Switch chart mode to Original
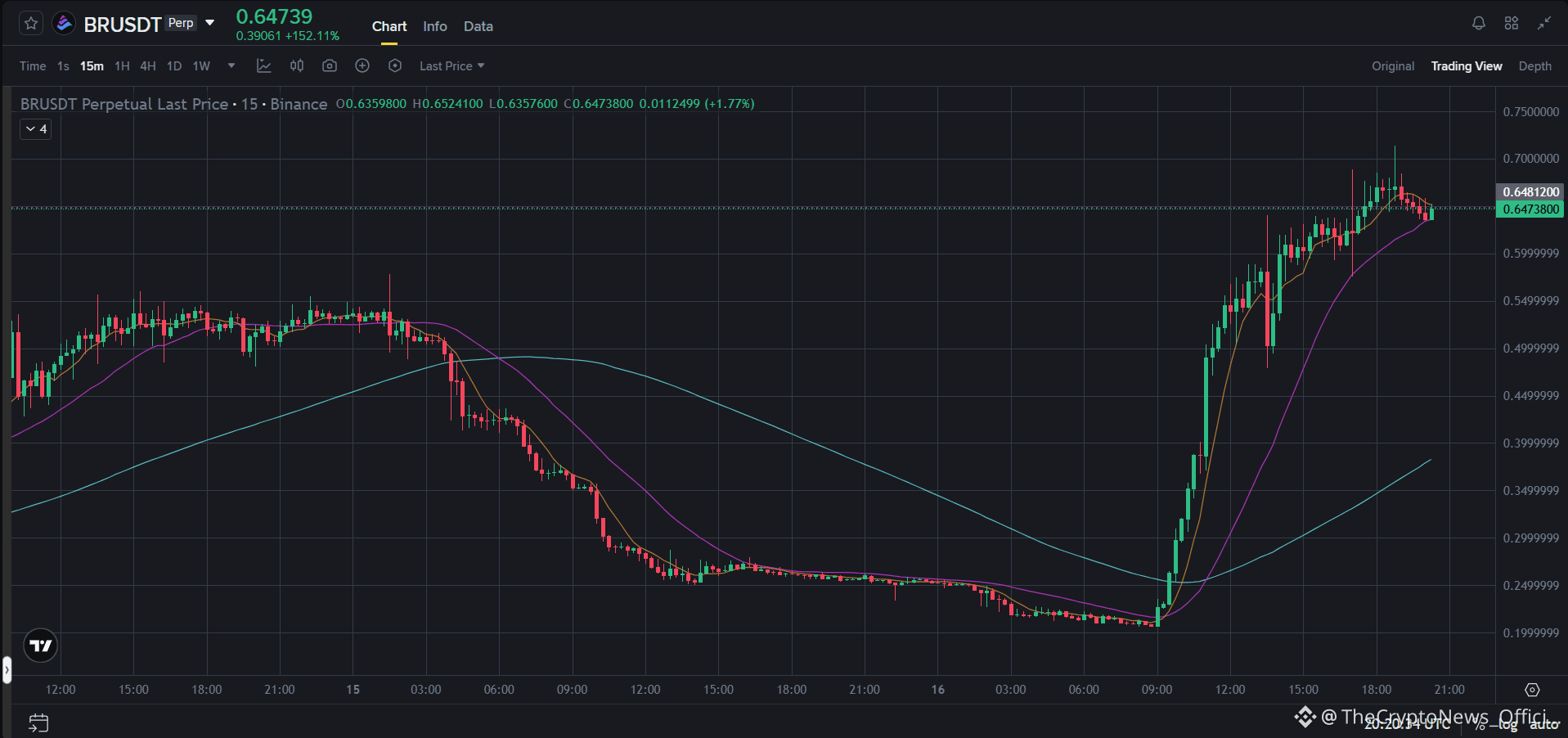The image size is (1568, 738). [1392, 66]
